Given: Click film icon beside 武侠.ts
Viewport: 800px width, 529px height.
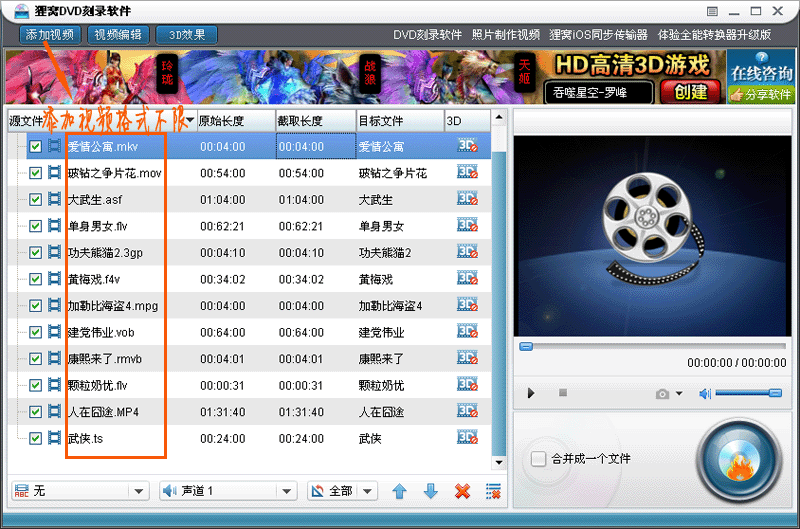Looking at the screenshot, I should [54, 438].
